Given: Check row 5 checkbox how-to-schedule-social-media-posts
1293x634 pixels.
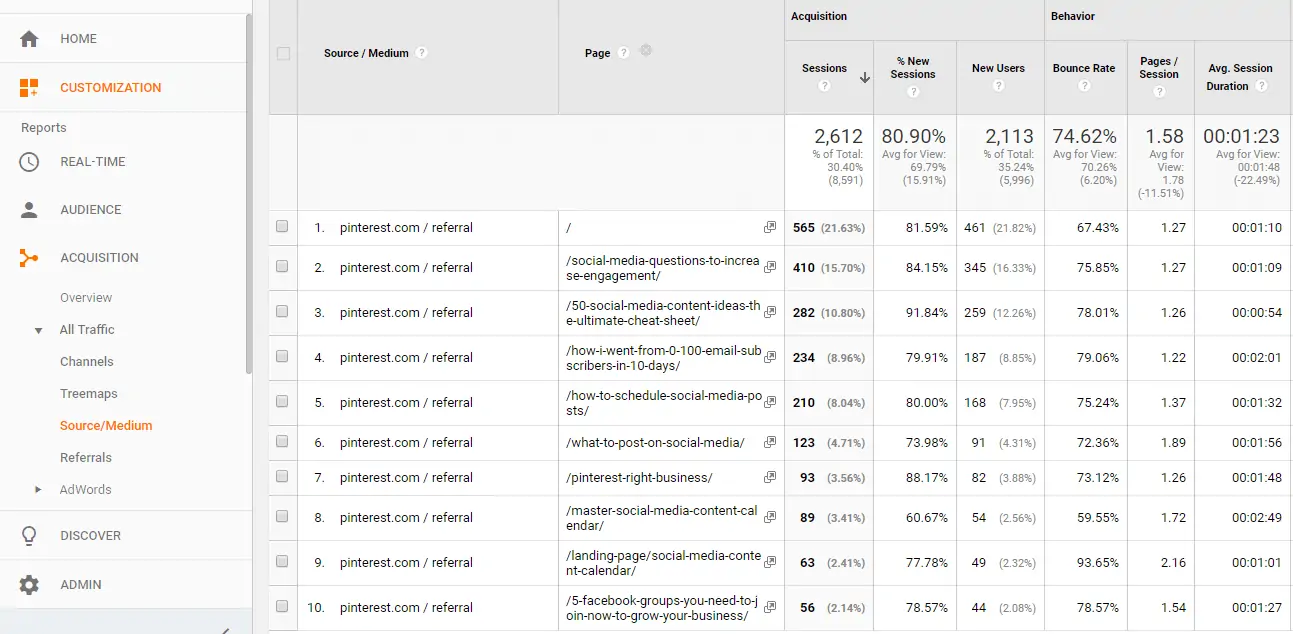Looking at the screenshot, I should [x=282, y=402].
